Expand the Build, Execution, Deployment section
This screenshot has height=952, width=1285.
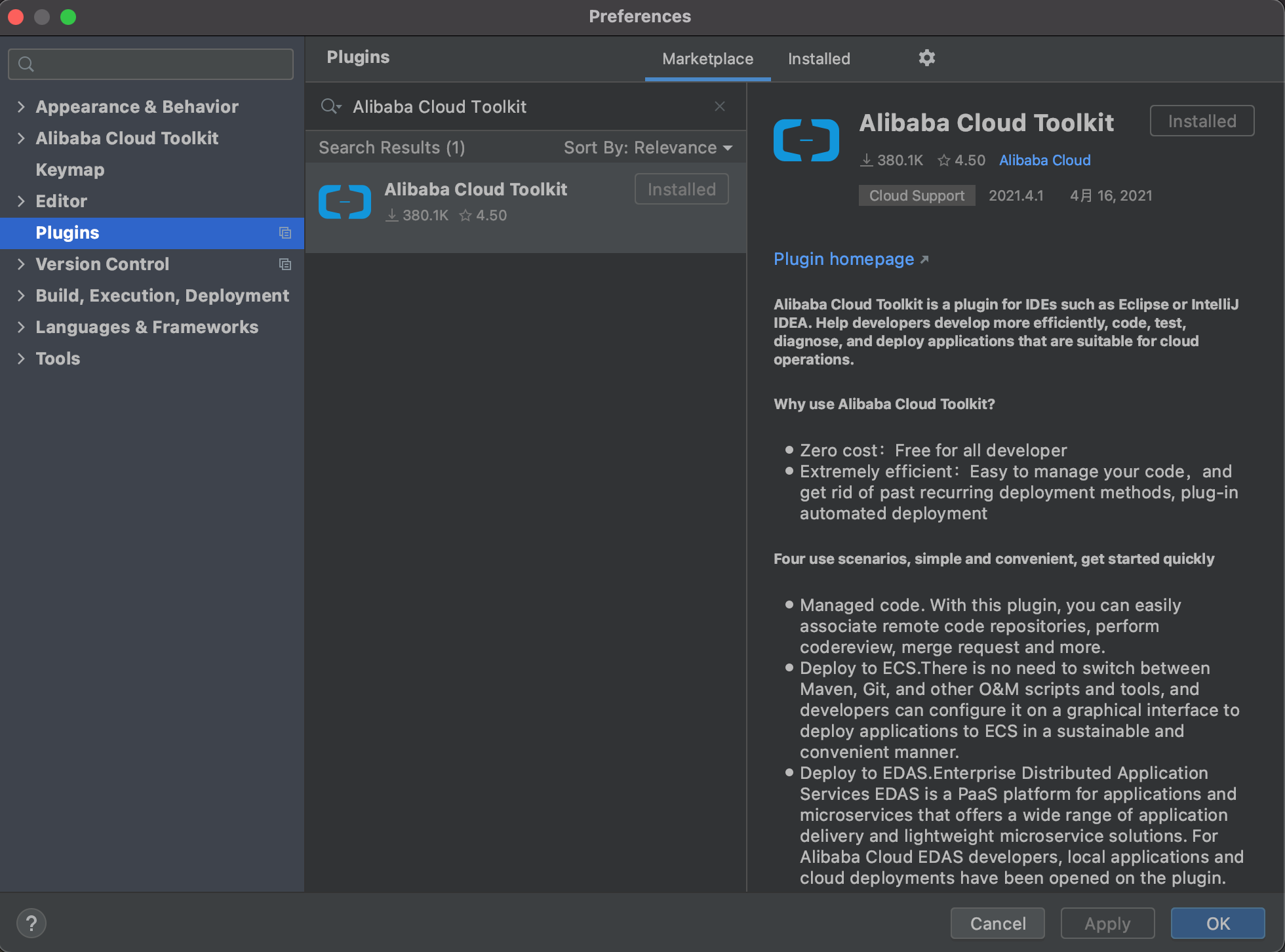point(21,296)
